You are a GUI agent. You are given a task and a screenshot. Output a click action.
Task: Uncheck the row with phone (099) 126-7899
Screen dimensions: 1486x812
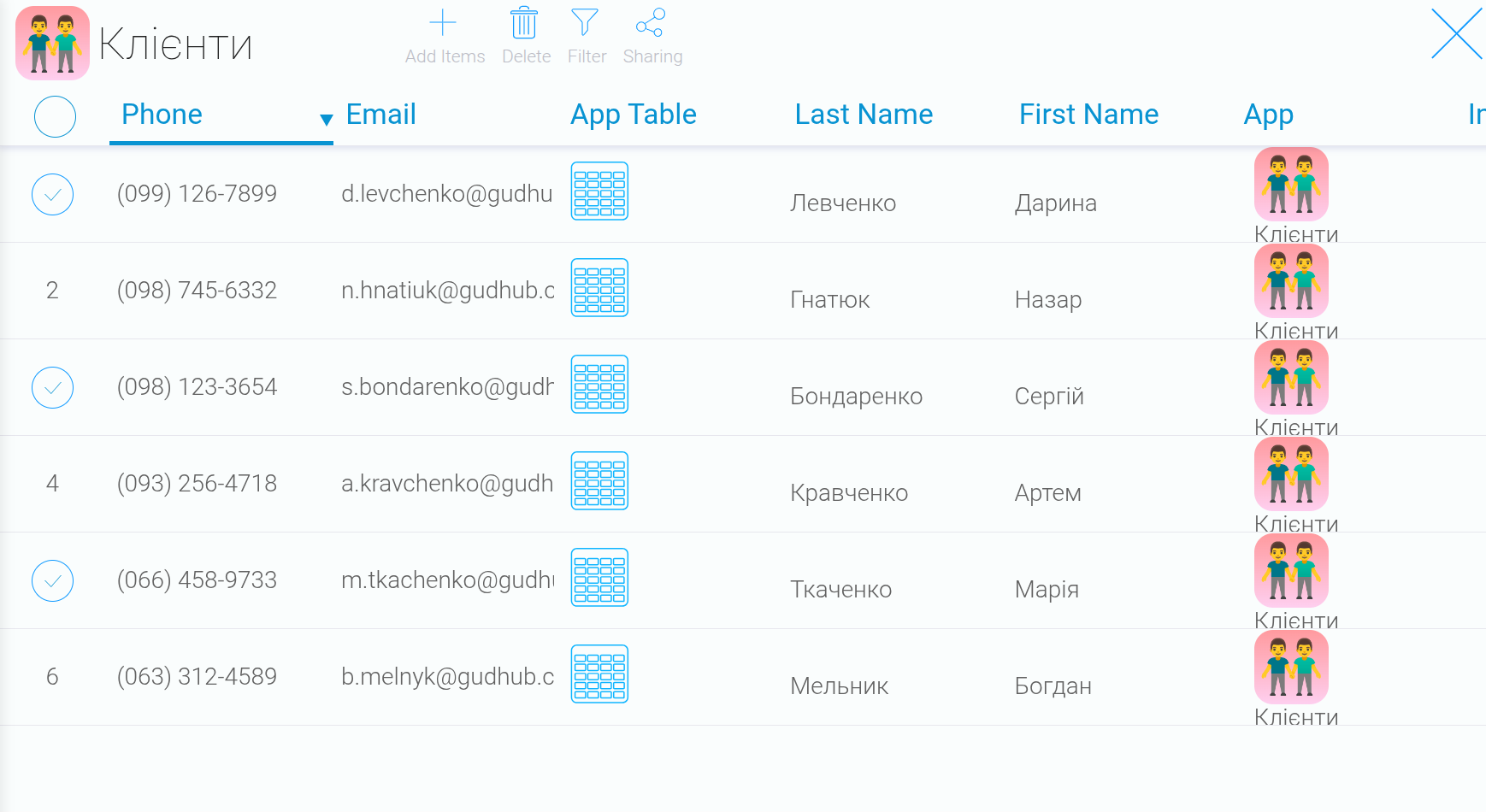pos(52,194)
